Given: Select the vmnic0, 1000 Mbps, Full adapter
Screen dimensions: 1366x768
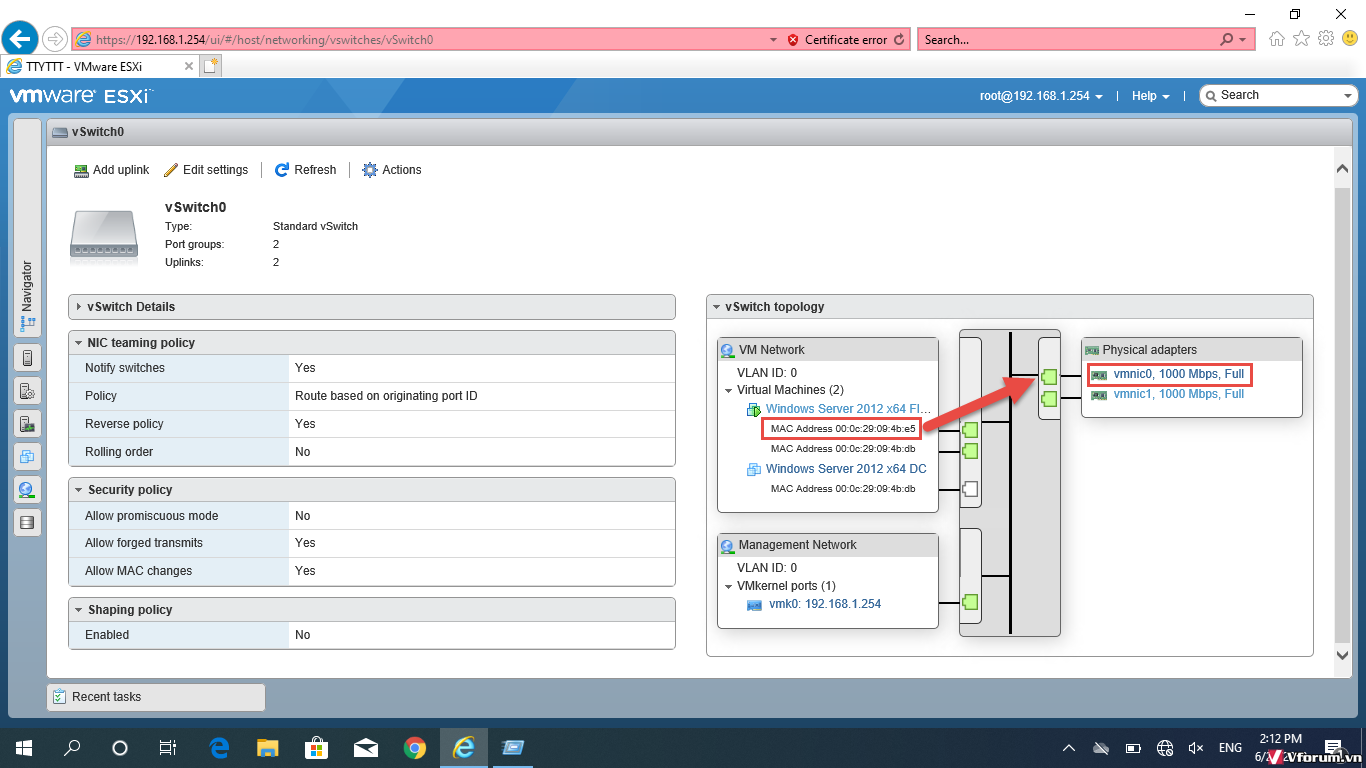Looking at the screenshot, I should coord(1178,374).
